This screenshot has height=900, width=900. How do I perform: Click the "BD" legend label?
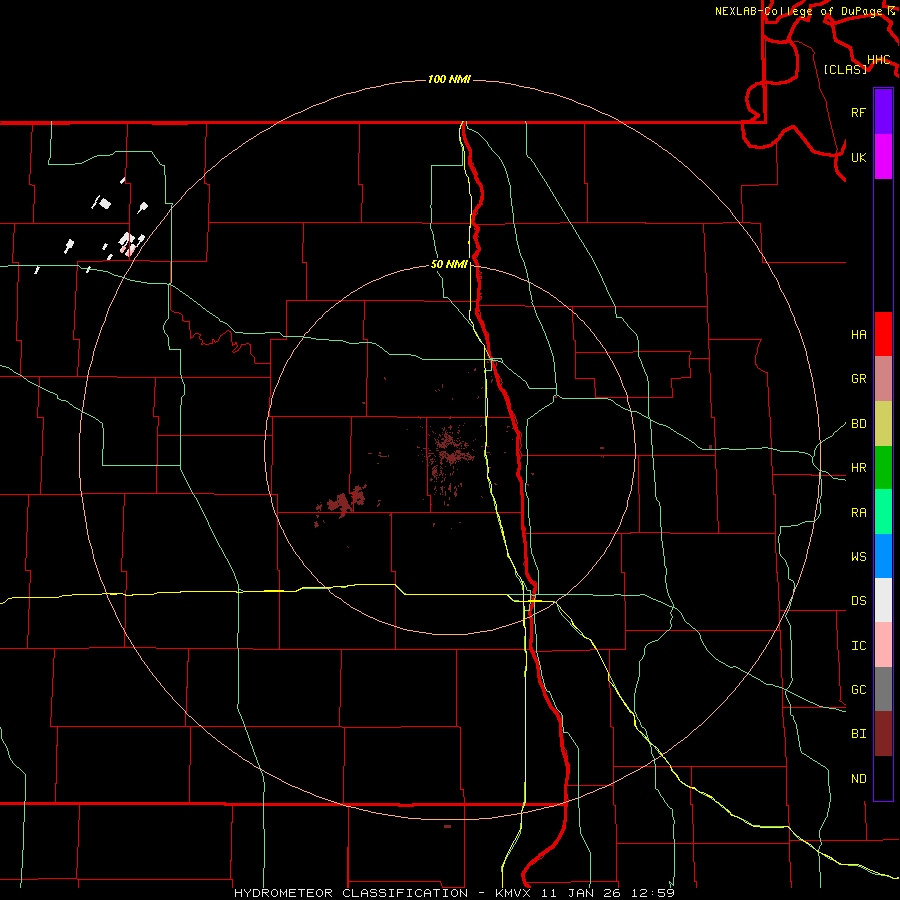(859, 424)
